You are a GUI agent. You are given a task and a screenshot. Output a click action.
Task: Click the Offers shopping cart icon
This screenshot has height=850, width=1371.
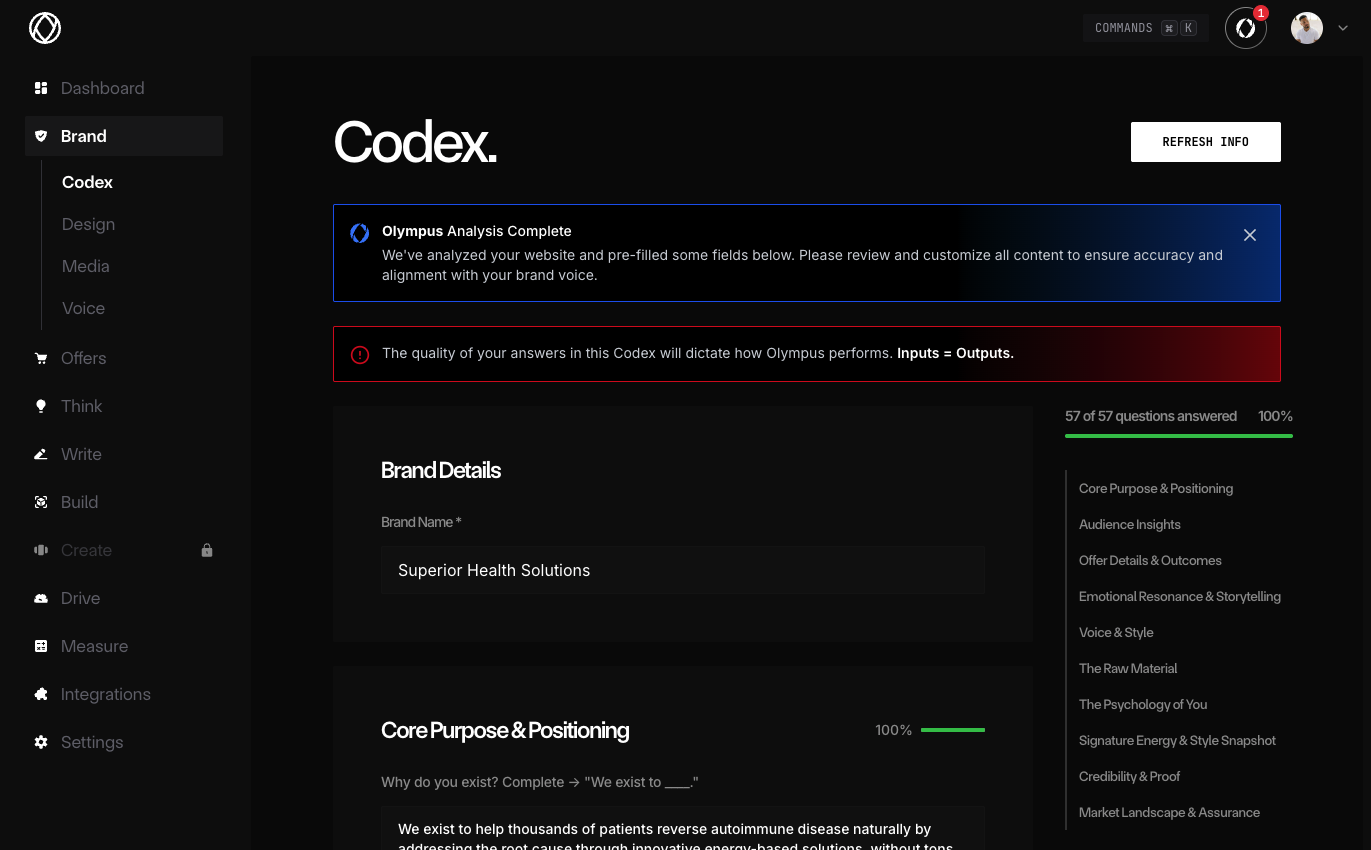click(x=41, y=358)
